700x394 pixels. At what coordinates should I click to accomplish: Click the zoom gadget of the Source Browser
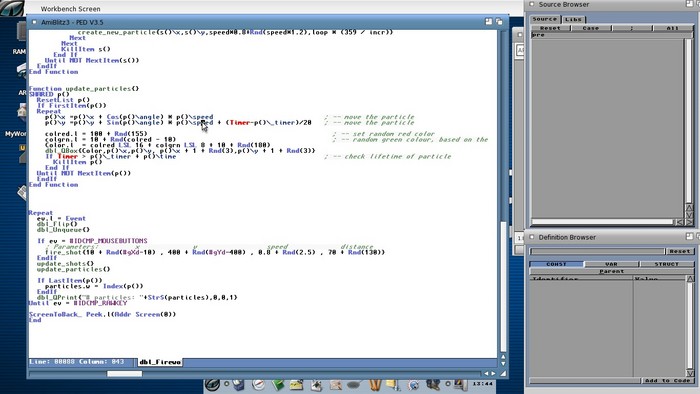coord(689,4)
